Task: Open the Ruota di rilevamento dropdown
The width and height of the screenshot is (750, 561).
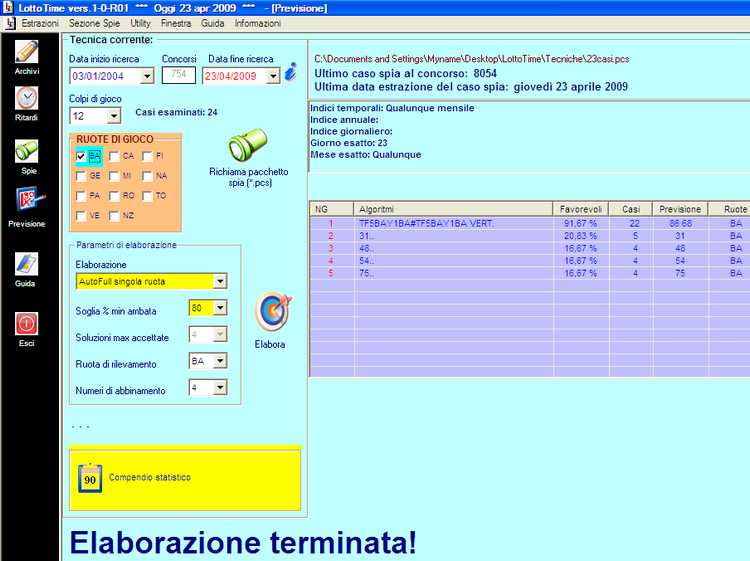Action: point(220,361)
